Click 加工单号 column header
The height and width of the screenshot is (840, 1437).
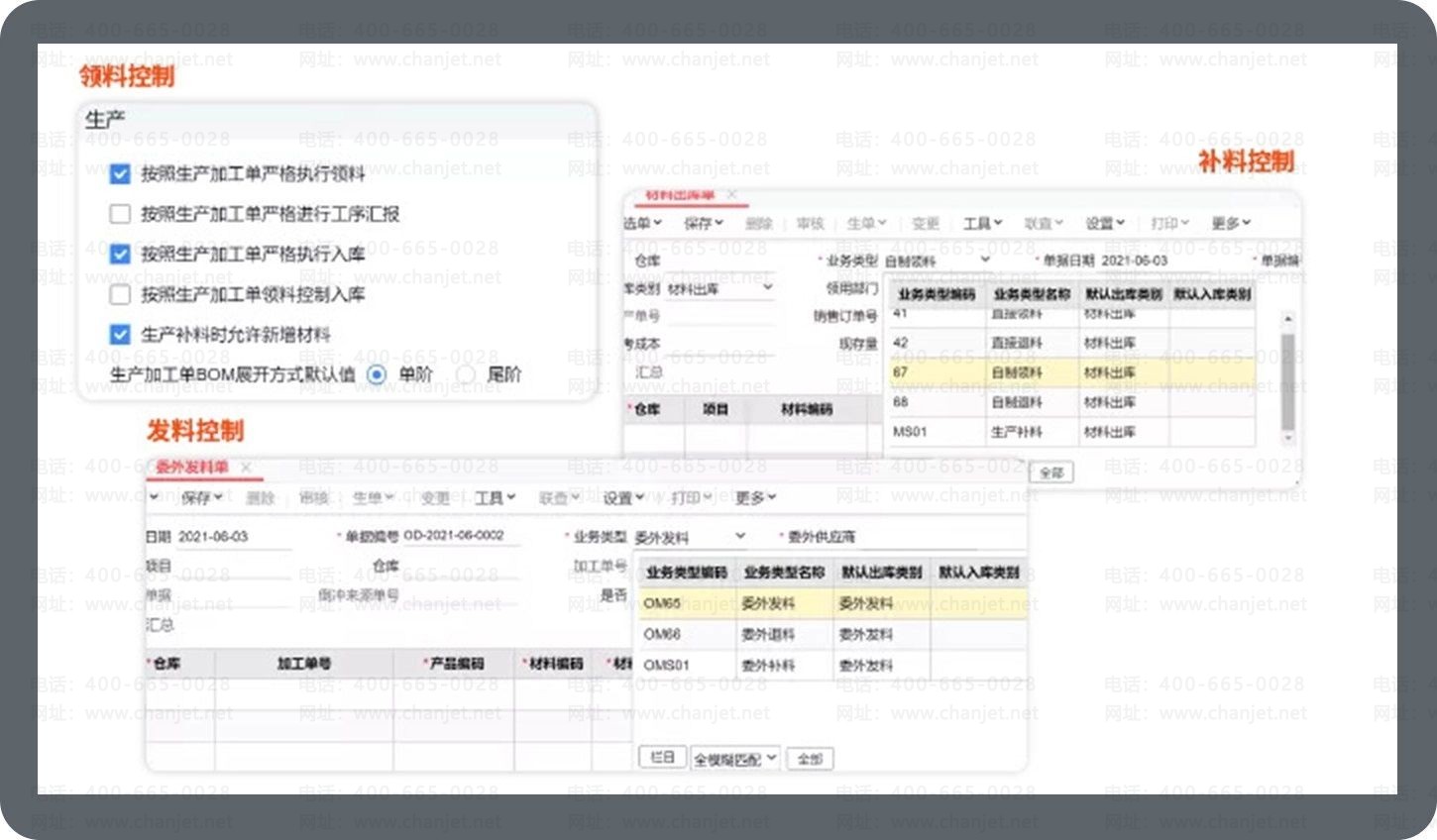click(x=304, y=664)
